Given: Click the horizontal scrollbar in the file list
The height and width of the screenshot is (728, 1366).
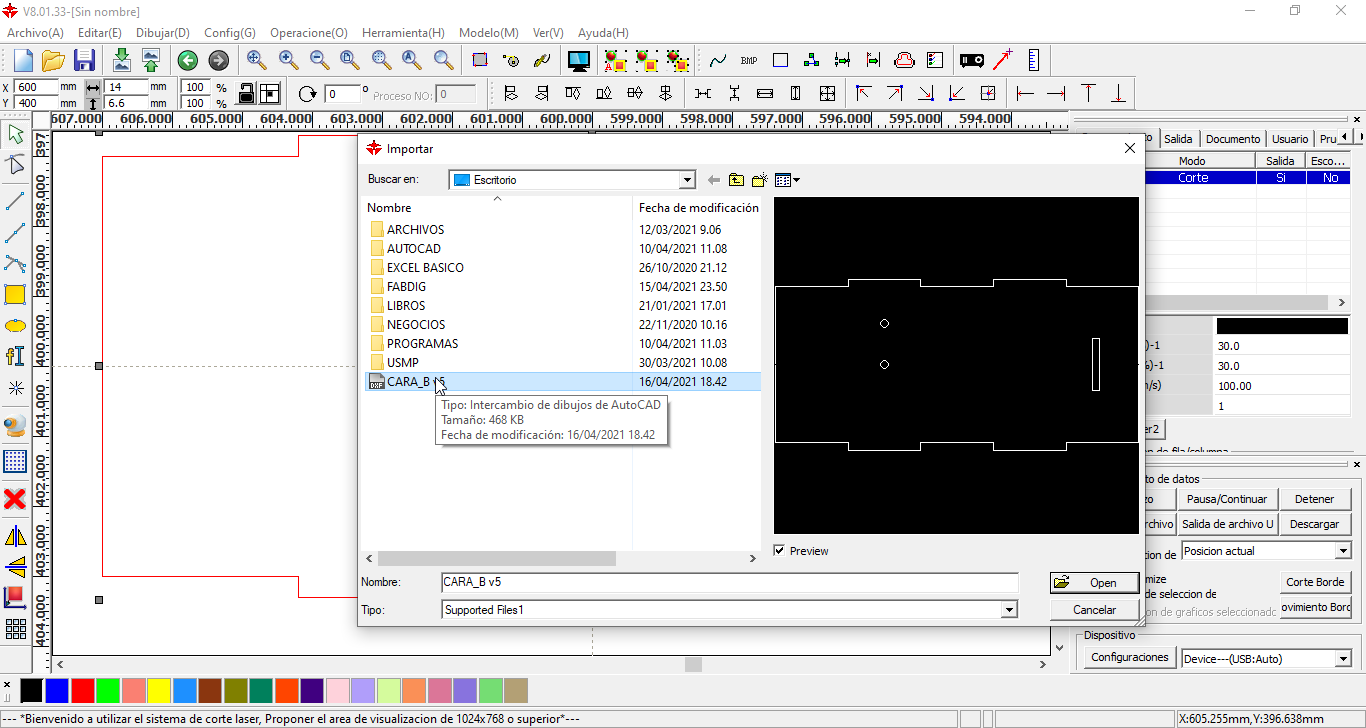Looking at the screenshot, I should point(497,559).
